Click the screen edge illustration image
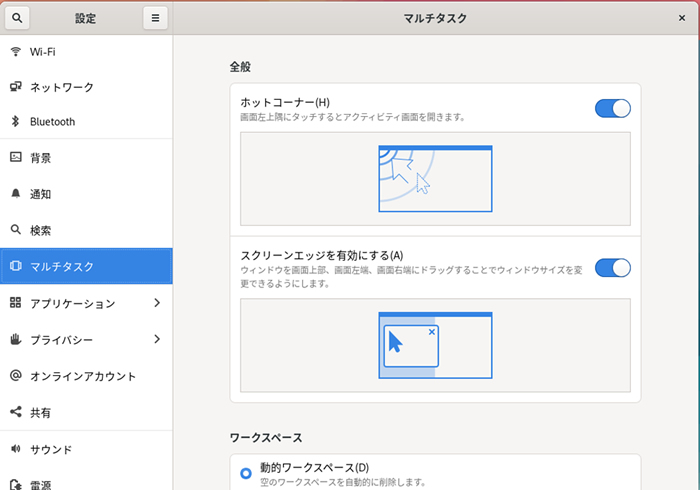Screen dimensions: 700x490 [x=435, y=345]
